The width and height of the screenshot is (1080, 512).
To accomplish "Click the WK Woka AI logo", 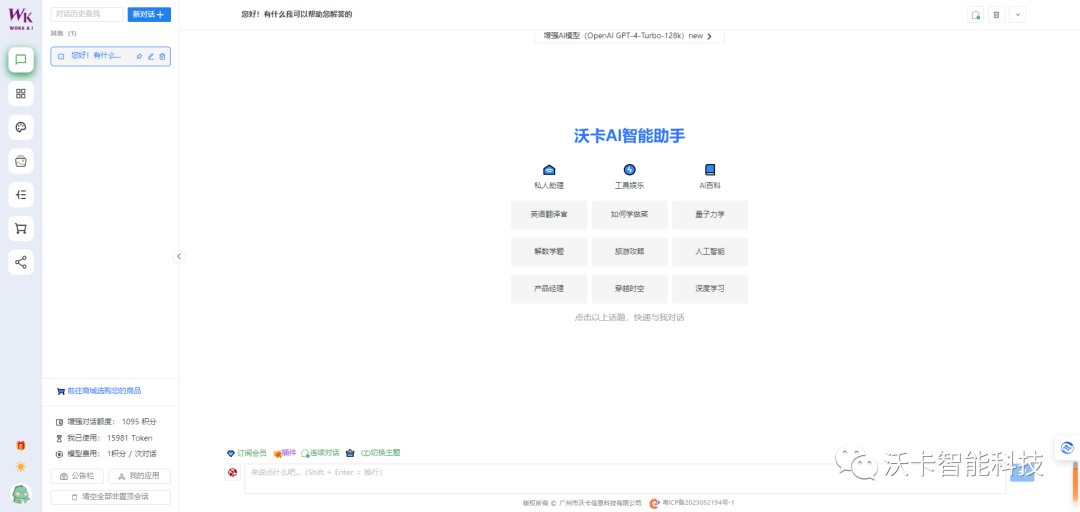I will (x=21, y=19).
